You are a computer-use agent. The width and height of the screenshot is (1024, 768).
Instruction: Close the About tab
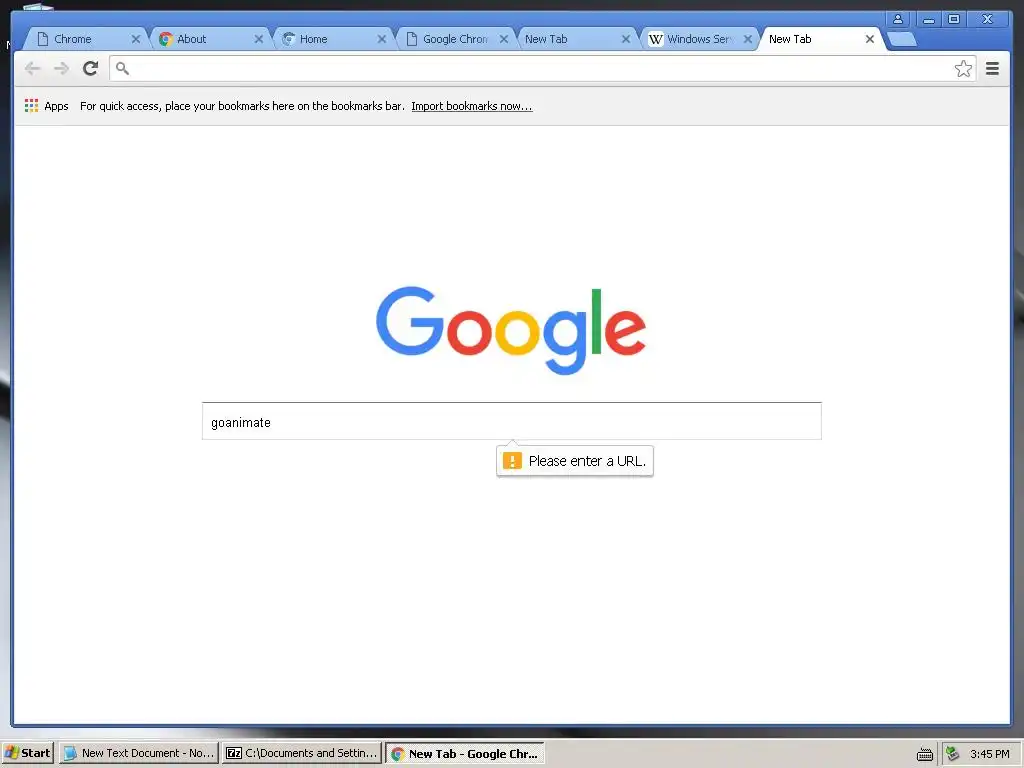click(x=259, y=39)
